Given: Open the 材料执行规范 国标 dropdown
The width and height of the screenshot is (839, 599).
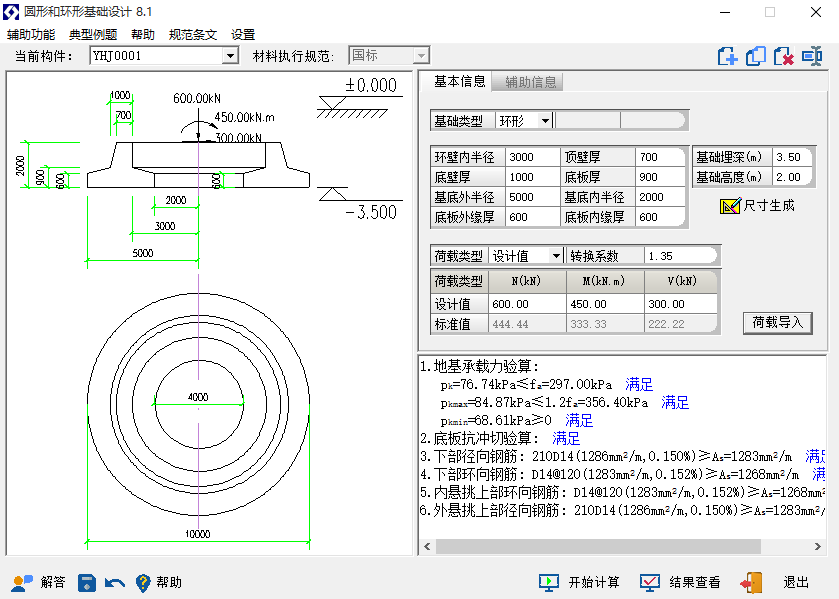Looking at the screenshot, I should tap(421, 56).
